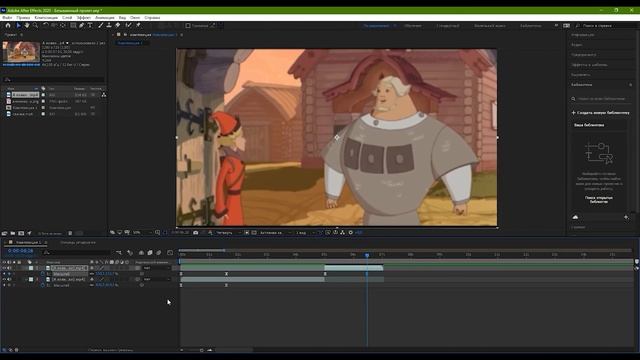Click the new composition icon in Project panel
The image size is (640, 360).
pos(21,233)
